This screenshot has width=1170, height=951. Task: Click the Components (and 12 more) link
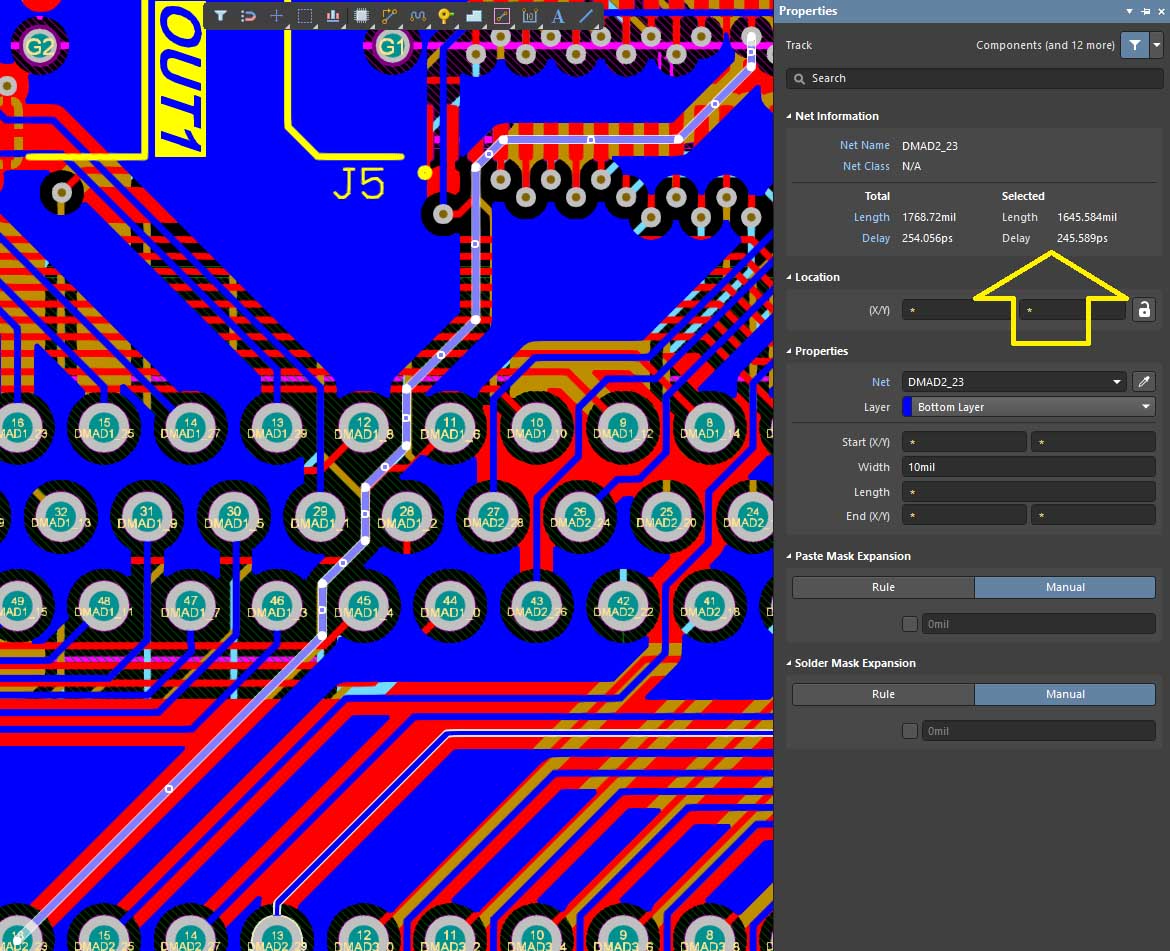(x=1044, y=45)
